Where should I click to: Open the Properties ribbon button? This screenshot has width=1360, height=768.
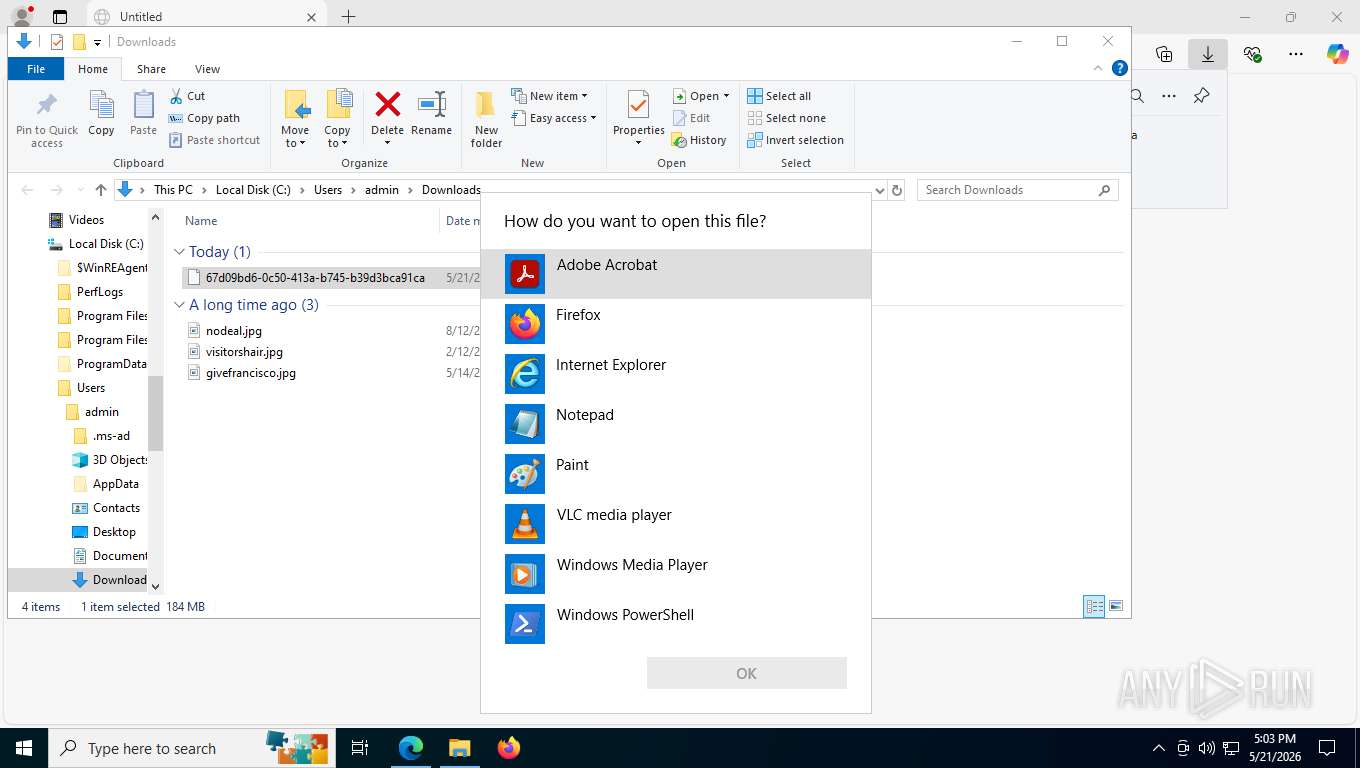click(639, 119)
